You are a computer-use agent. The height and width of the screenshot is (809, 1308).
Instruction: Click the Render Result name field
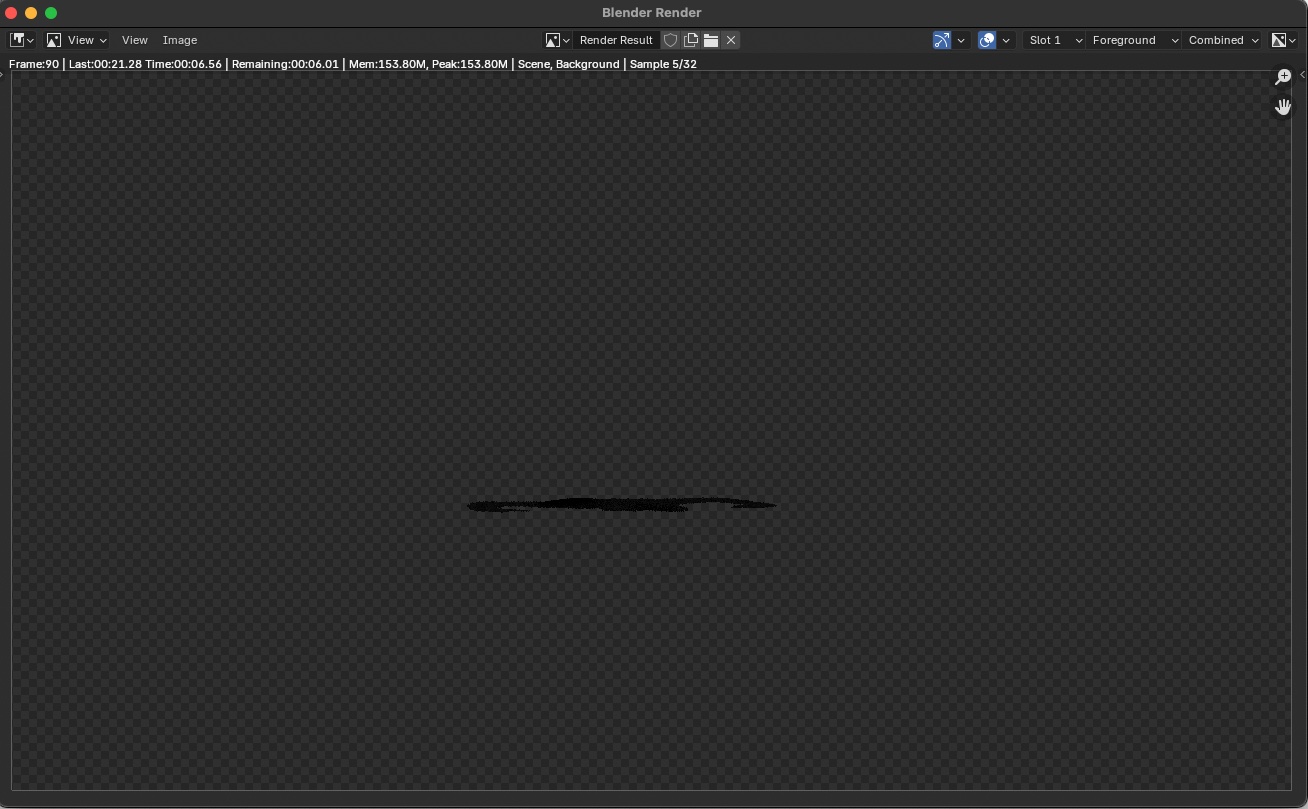[x=616, y=40]
